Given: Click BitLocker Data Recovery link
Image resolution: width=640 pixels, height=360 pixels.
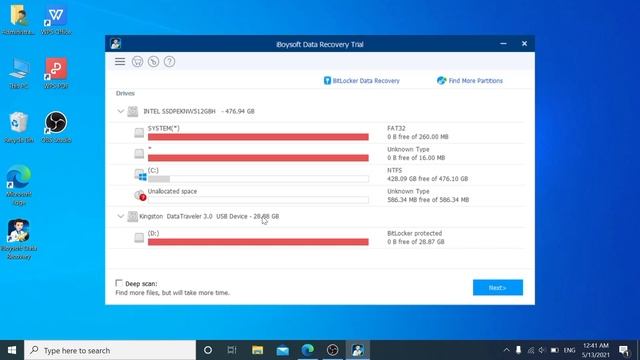Looking at the screenshot, I should coord(362,81).
